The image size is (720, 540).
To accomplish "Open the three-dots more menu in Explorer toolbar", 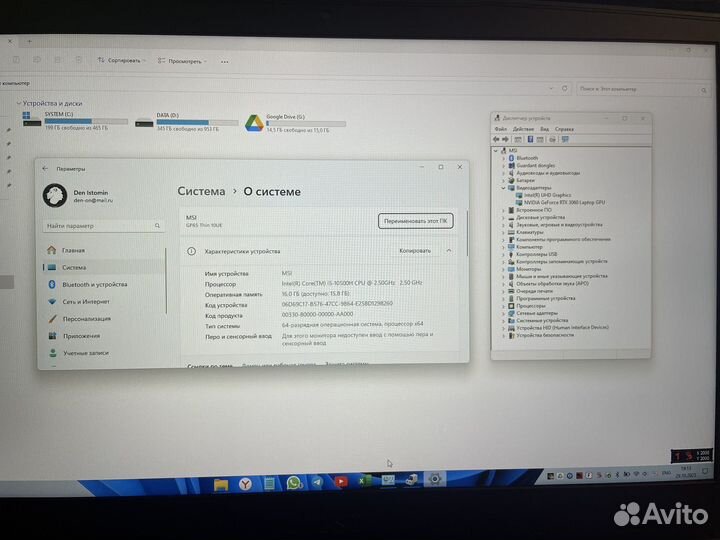I will pos(225,62).
